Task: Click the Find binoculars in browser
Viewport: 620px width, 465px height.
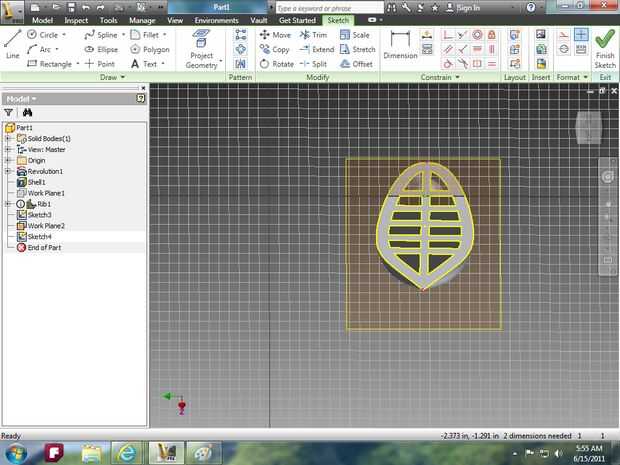Action: (27, 112)
